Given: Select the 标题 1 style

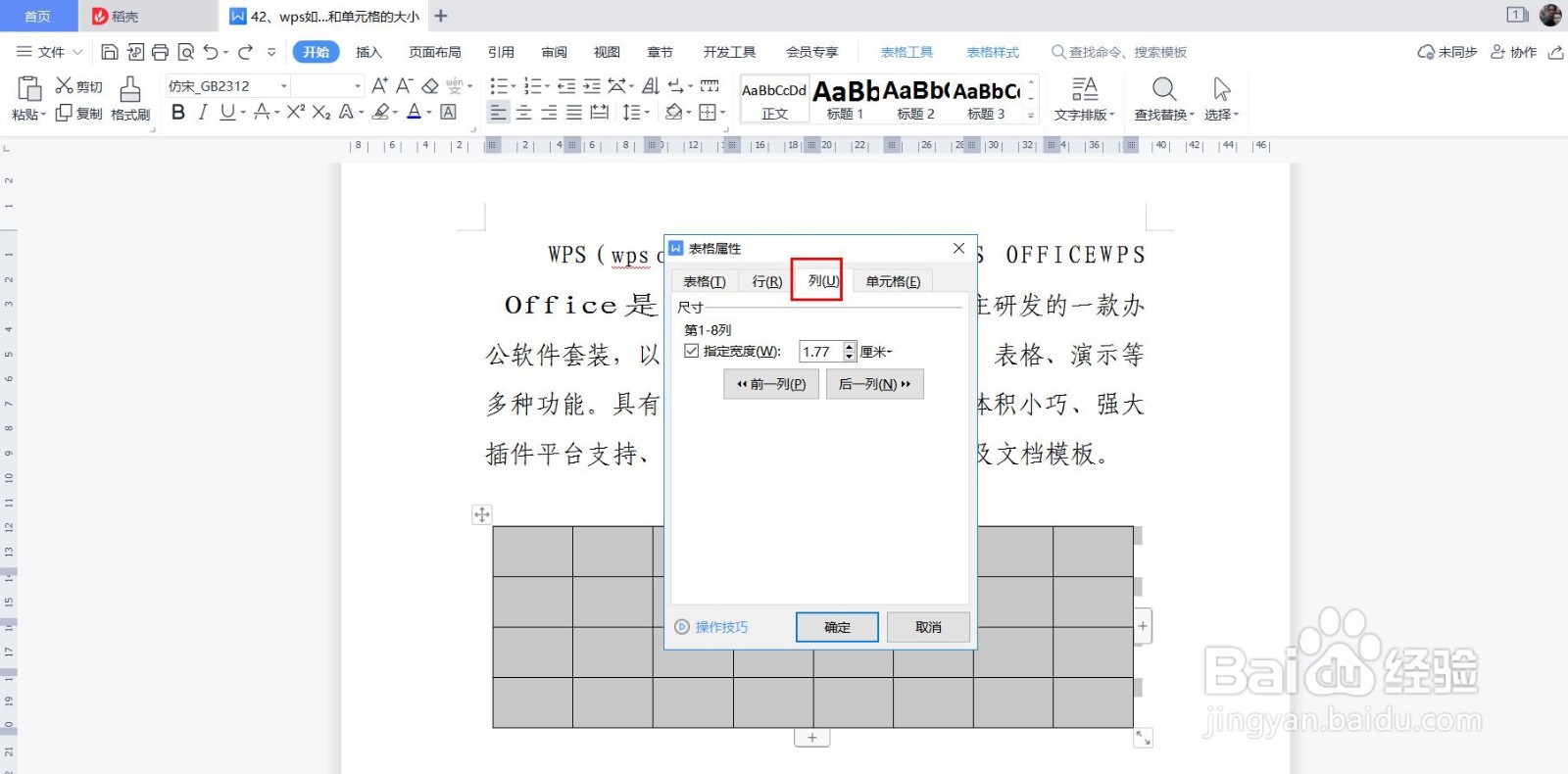Looking at the screenshot, I should click(845, 99).
